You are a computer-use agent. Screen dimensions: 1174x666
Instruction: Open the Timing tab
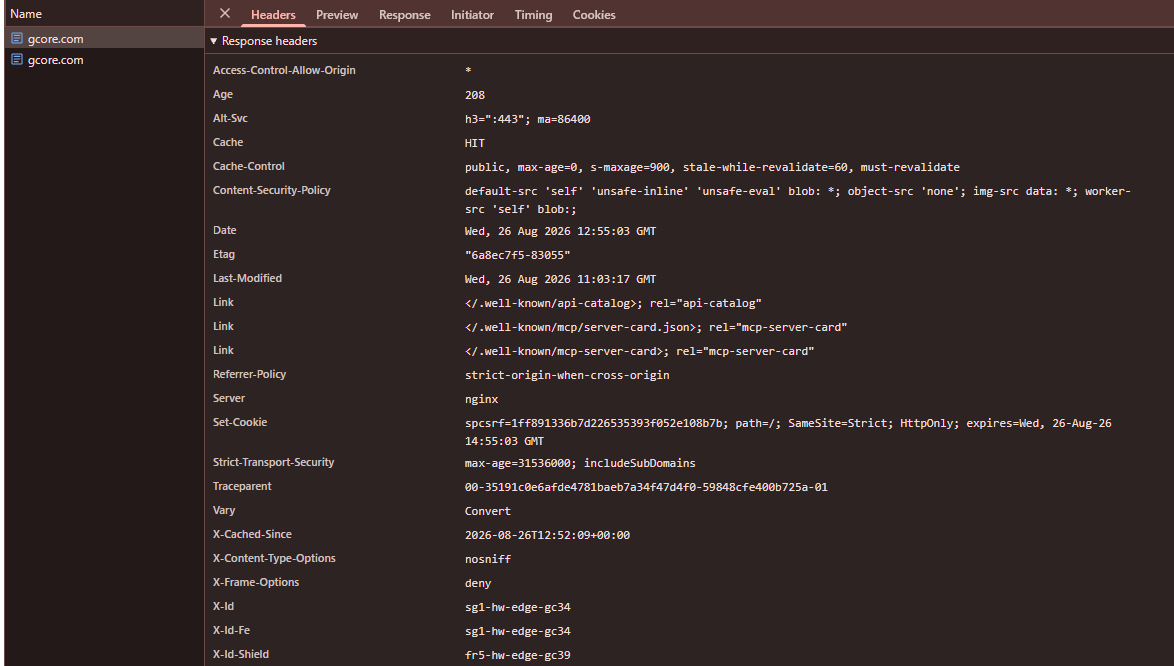click(x=533, y=15)
